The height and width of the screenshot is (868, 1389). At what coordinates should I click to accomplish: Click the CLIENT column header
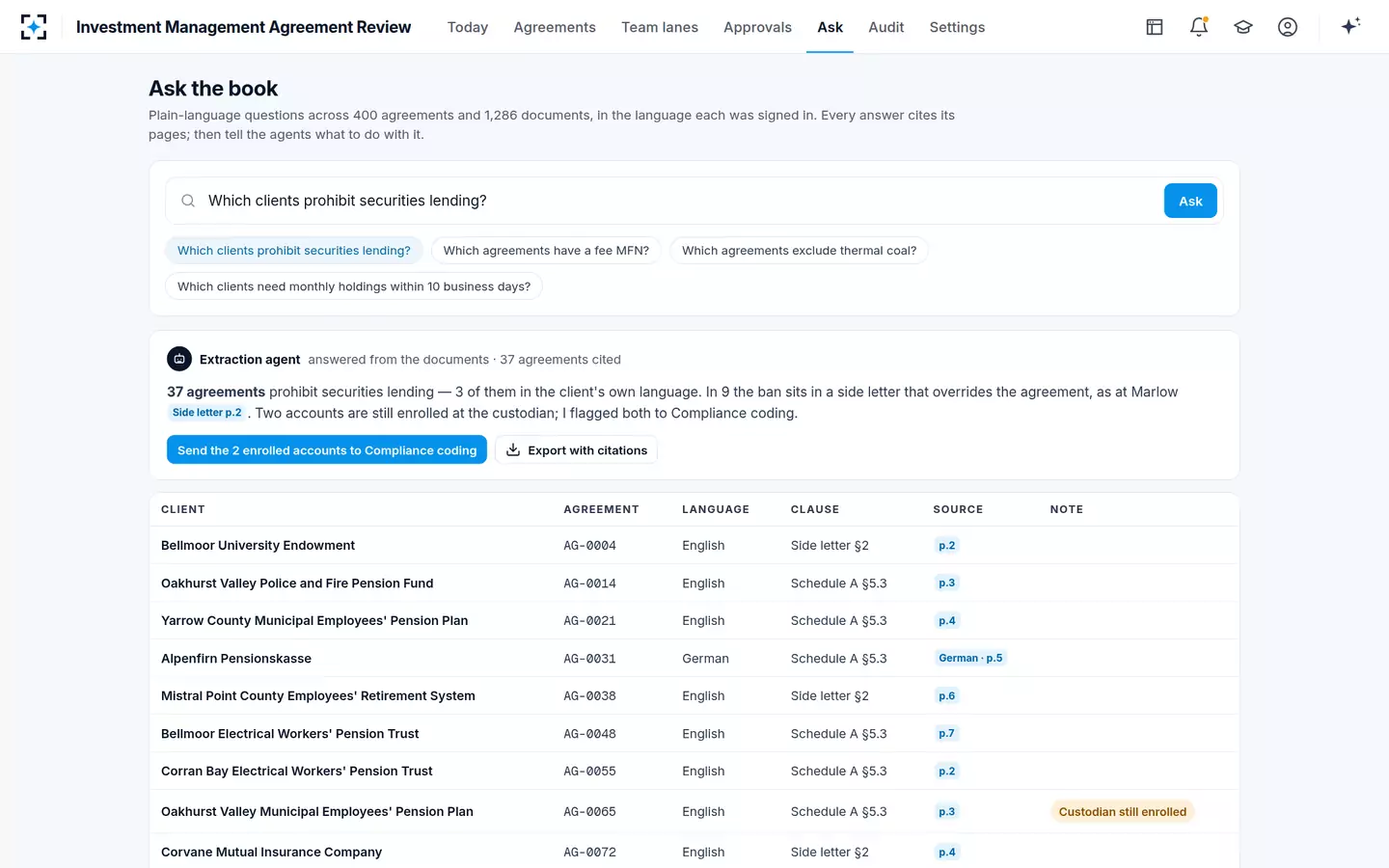click(183, 509)
